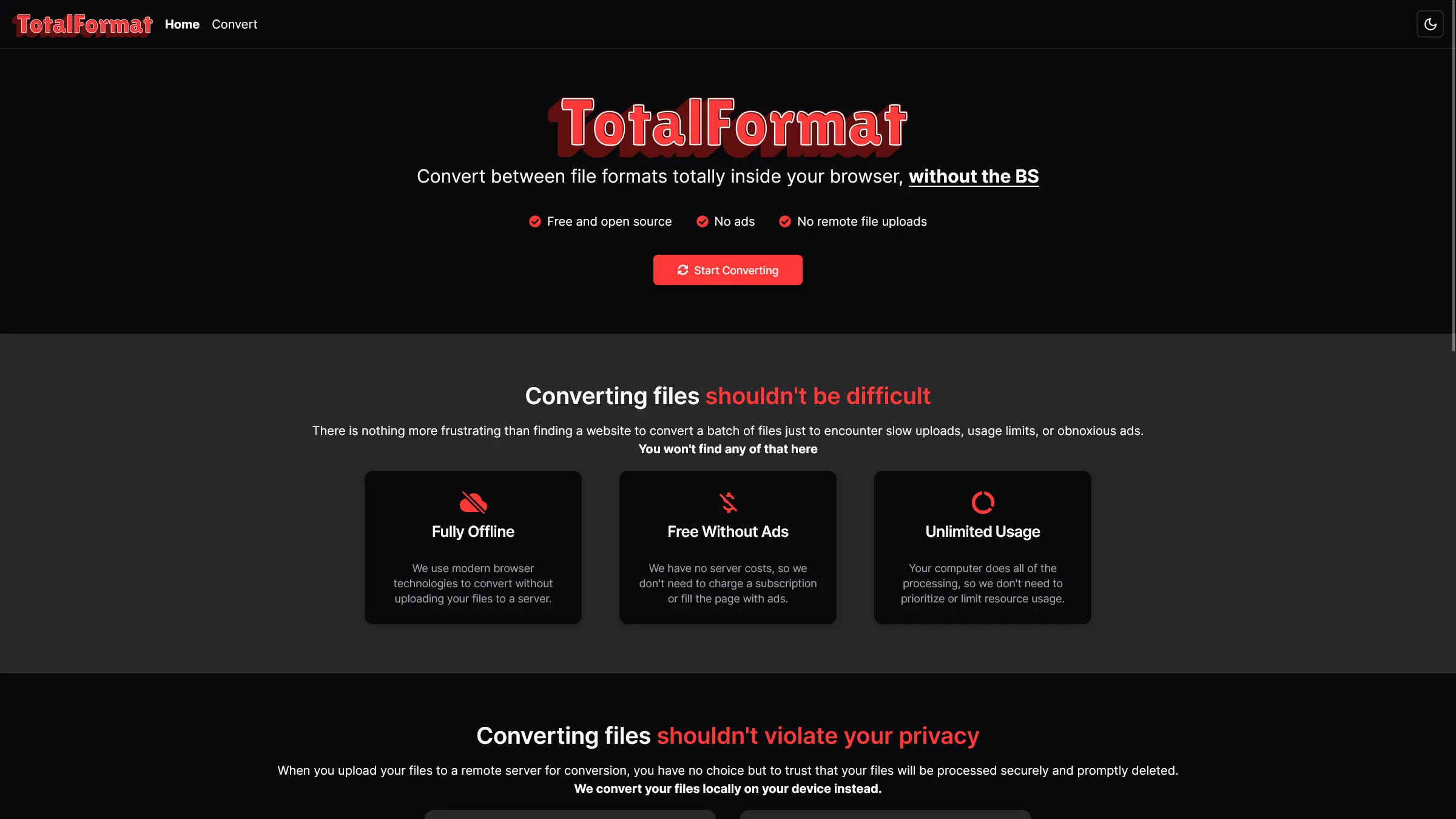
Task: Toggle the dark mode icon top right
Action: (1429, 24)
